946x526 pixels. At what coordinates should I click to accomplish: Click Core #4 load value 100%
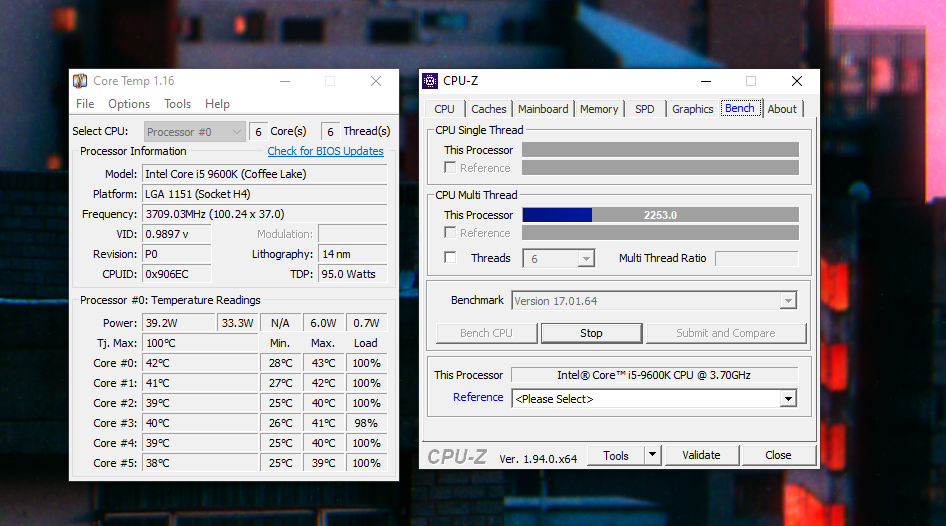[366, 443]
